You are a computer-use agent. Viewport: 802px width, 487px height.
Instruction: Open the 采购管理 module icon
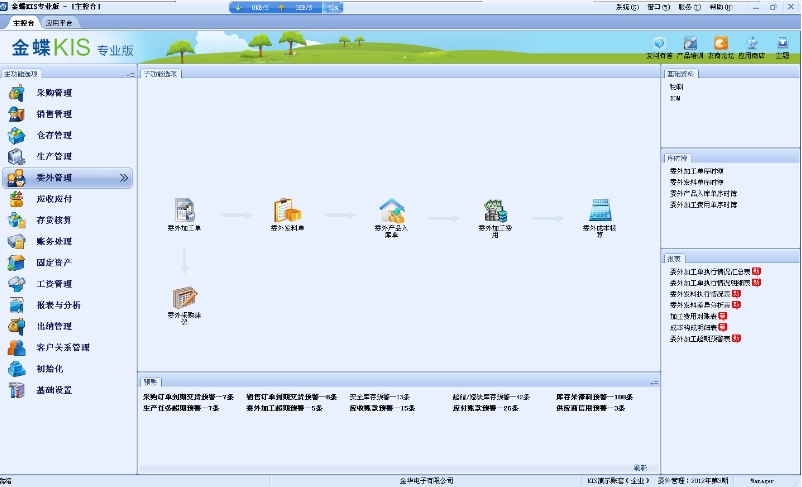(16, 93)
